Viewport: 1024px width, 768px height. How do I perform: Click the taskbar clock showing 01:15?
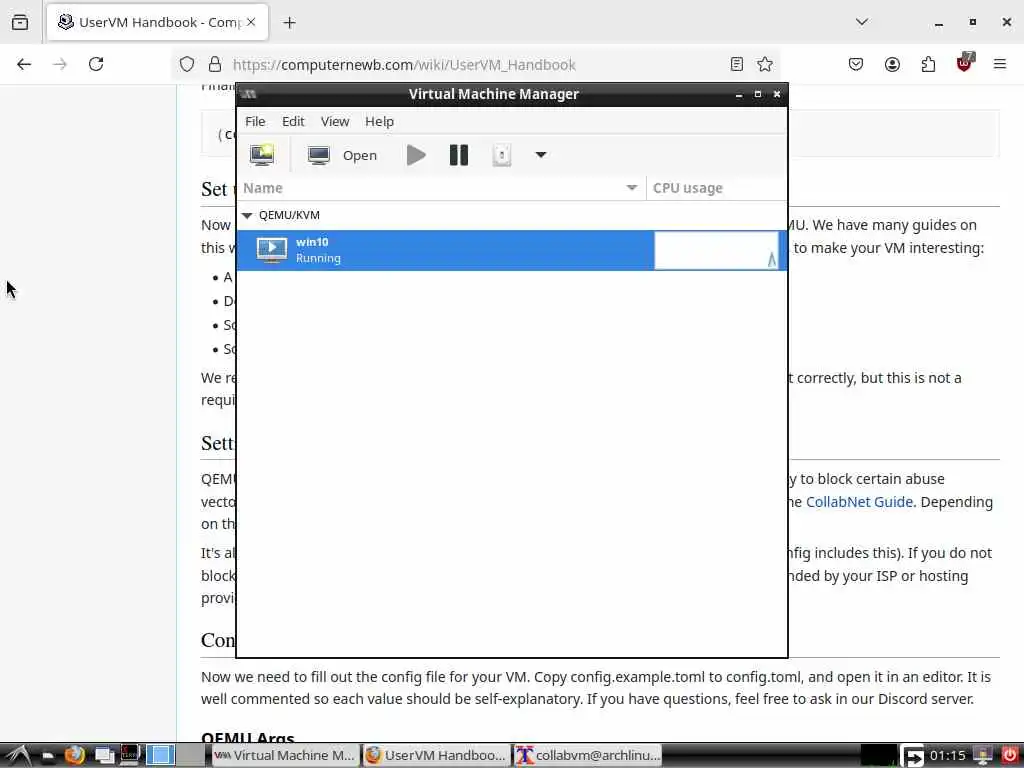click(947, 755)
